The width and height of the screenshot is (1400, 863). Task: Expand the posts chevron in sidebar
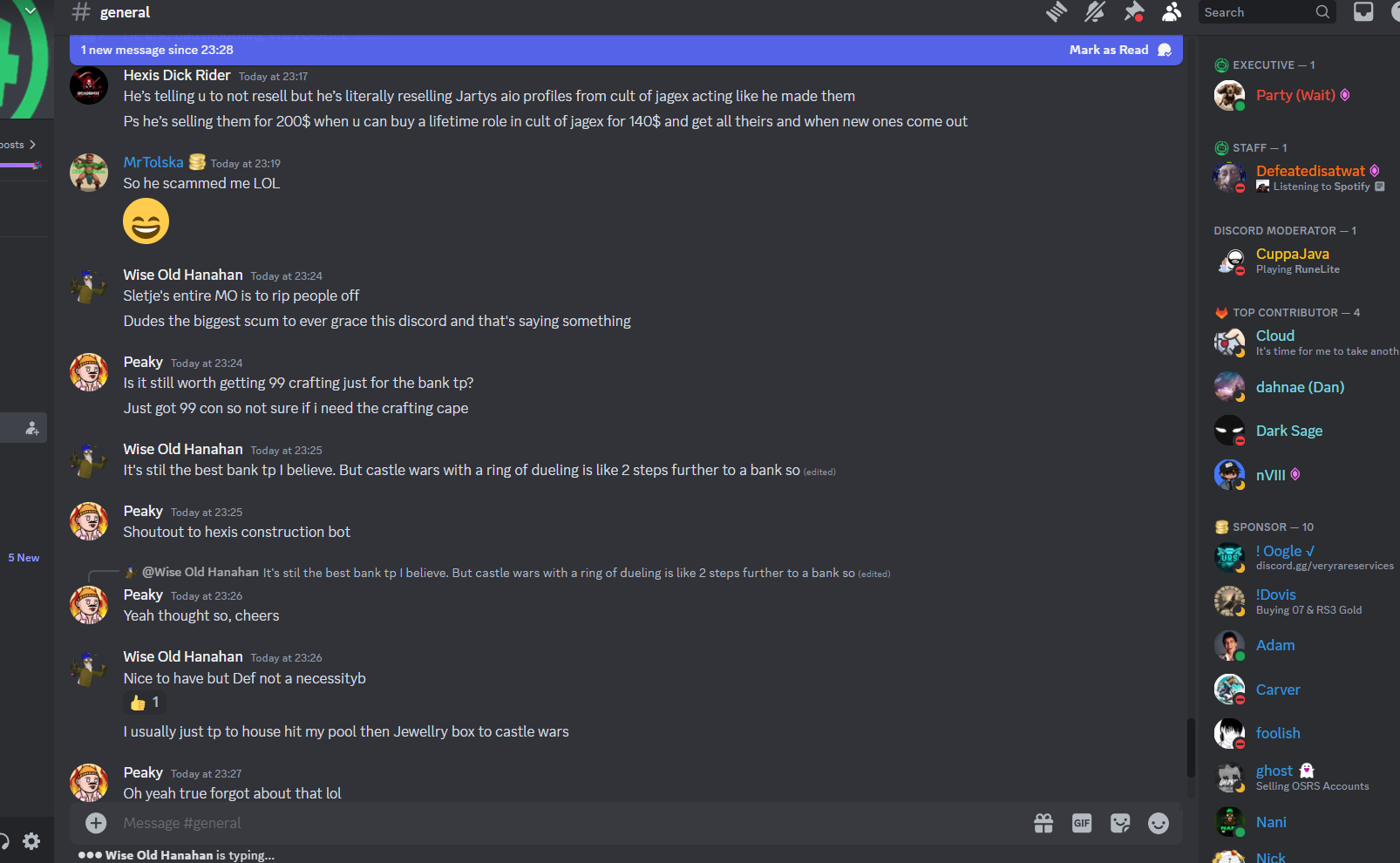point(32,145)
